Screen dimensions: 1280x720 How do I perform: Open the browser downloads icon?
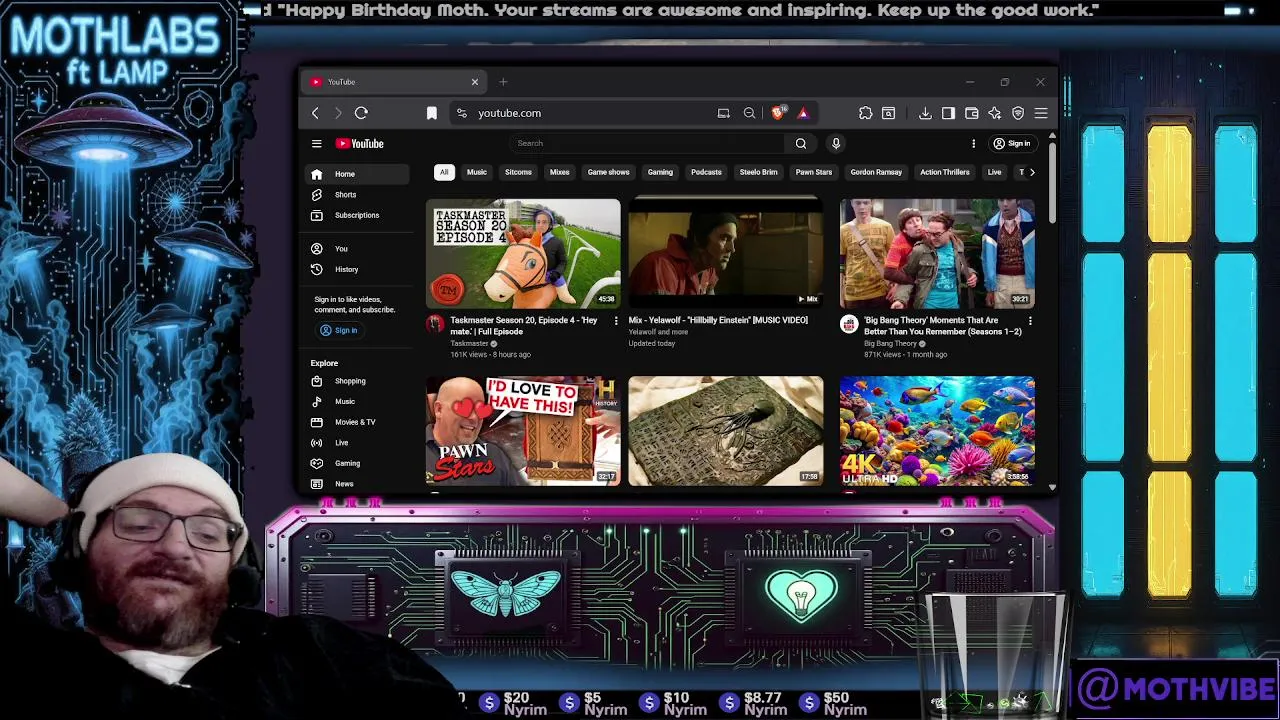click(925, 113)
